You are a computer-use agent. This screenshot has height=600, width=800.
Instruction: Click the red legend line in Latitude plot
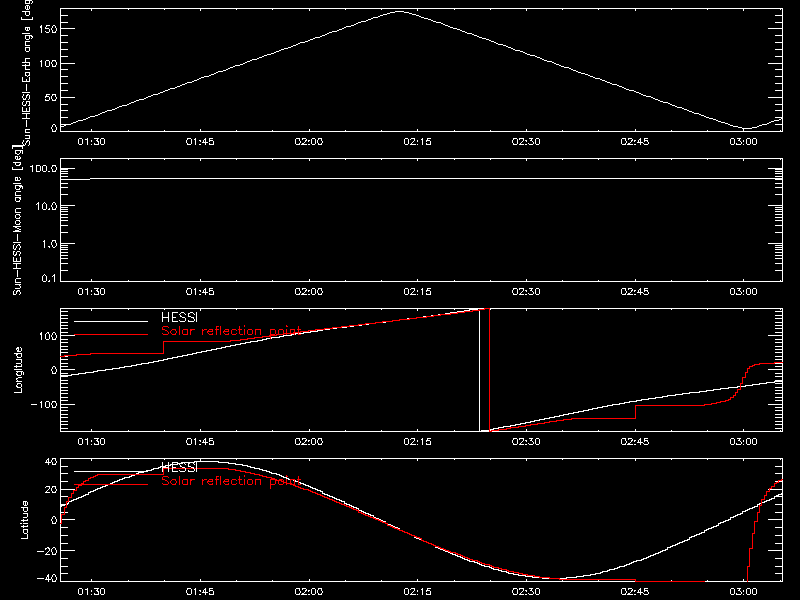click(x=111, y=484)
